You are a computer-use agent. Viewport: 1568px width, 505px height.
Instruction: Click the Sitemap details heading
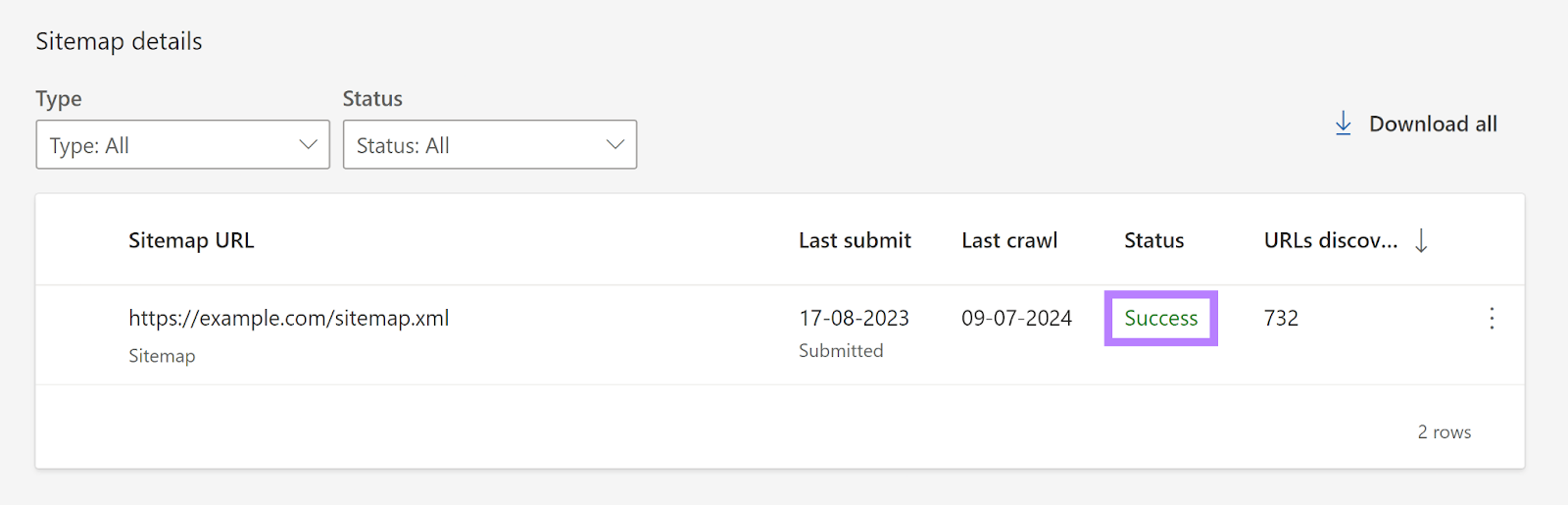pyautogui.click(x=119, y=41)
